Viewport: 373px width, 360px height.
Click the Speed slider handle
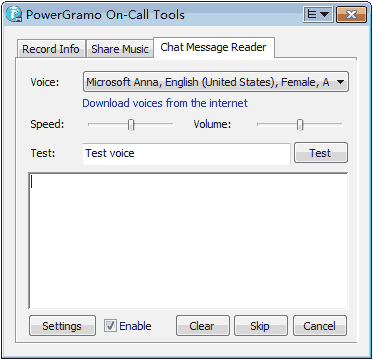coord(131,124)
